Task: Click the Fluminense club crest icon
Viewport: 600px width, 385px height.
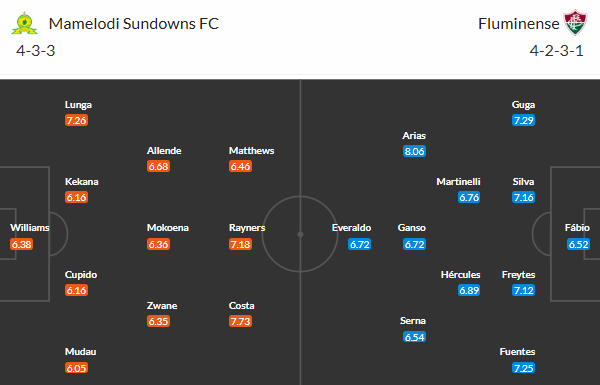Action: point(575,23)
